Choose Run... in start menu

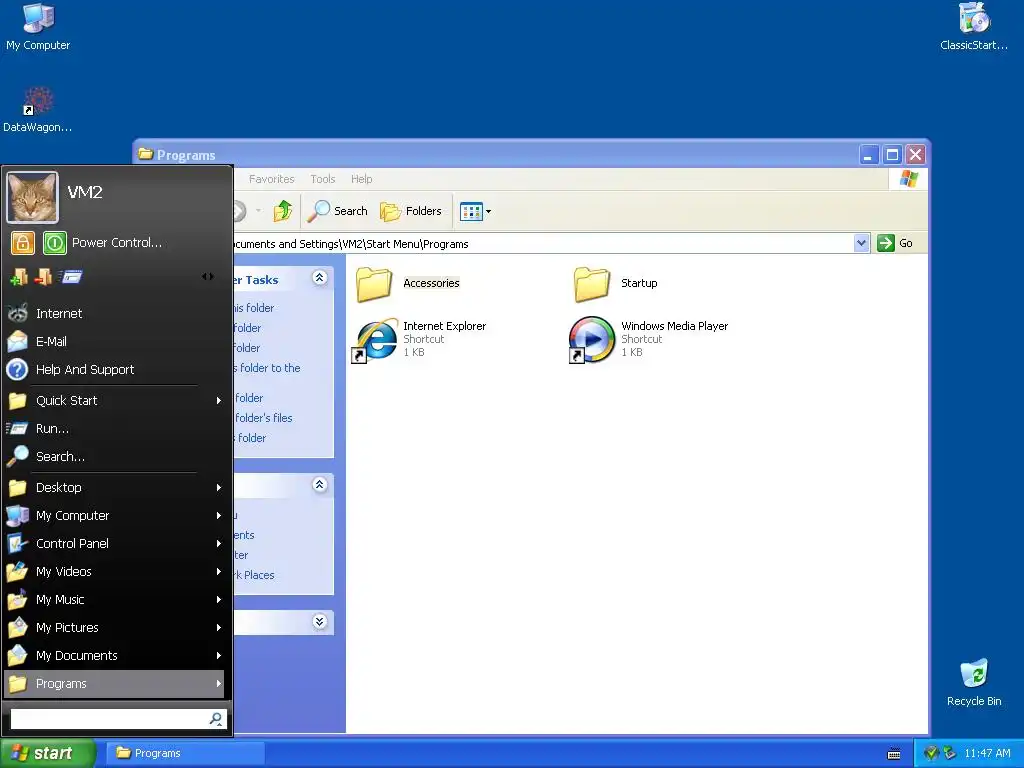tap(114, 428)
